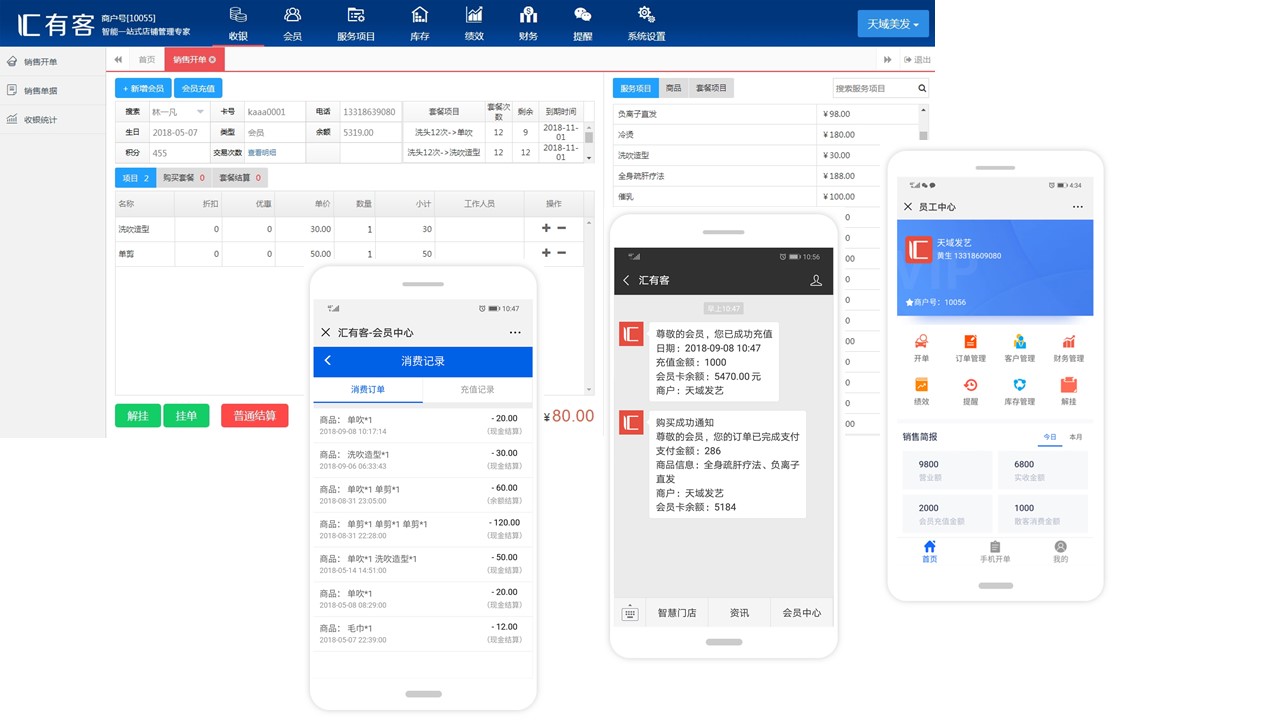Select the 项目 2 tab

[x=135, y=178]
